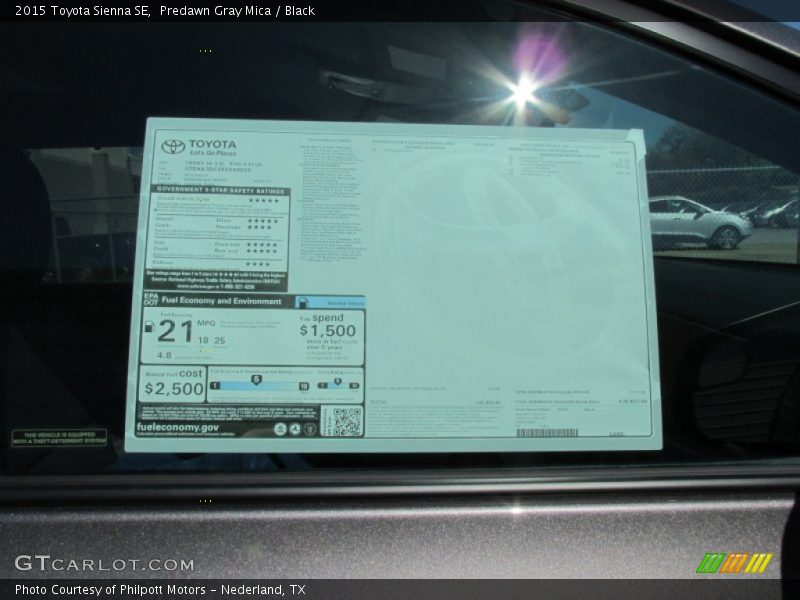The height and width of the screenshot is (600, 800).
Task: Click the '25' highway MPG value
Action: click(219, 340)
